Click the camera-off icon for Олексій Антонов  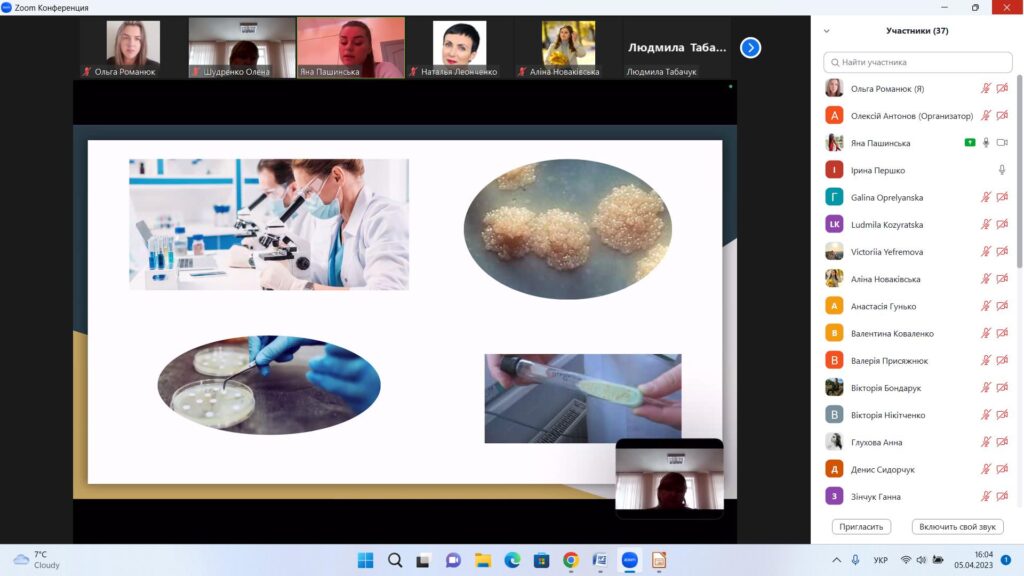(x=1002, y=116)
